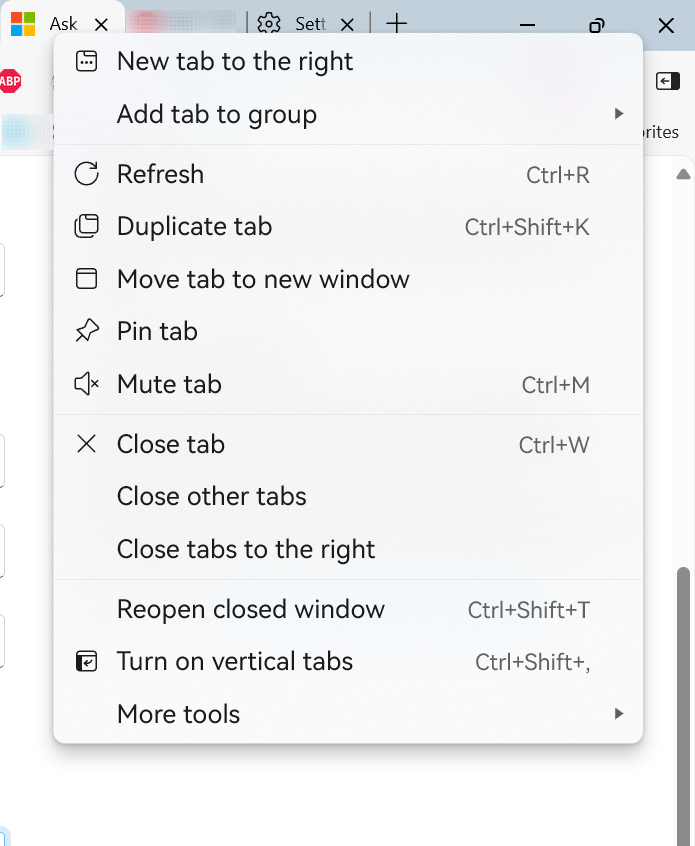The image size is (695, 846).
Task: Click the Turn on vertical tabs icon
Action: (x=86, y=661)
